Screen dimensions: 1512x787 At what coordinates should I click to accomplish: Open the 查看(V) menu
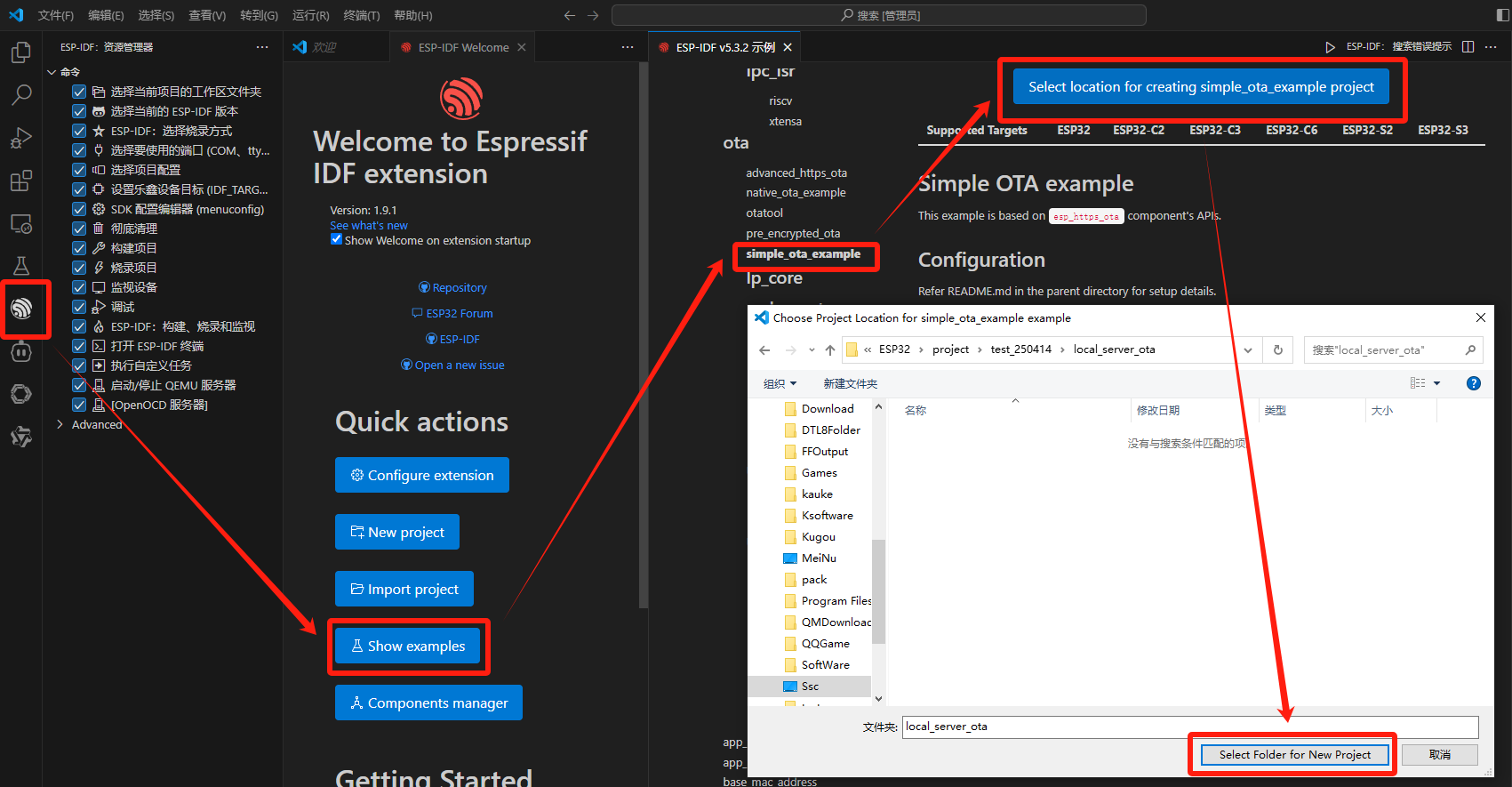pos(207,15)
